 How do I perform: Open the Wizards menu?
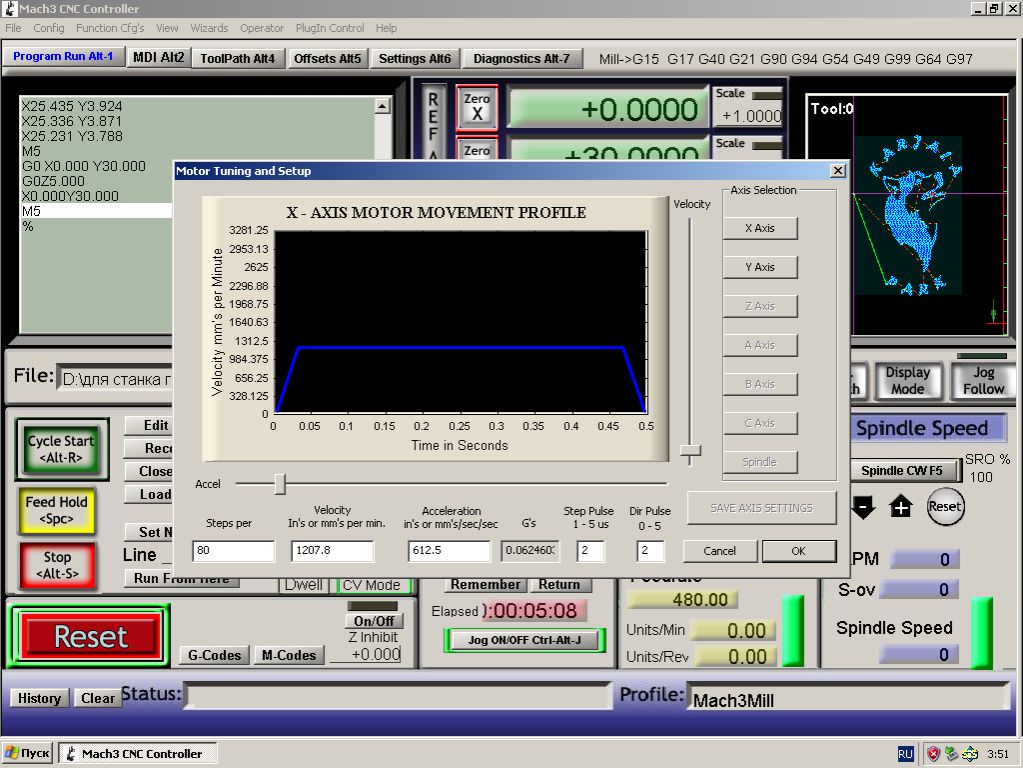pyautogui.click(x=209, y=28)
